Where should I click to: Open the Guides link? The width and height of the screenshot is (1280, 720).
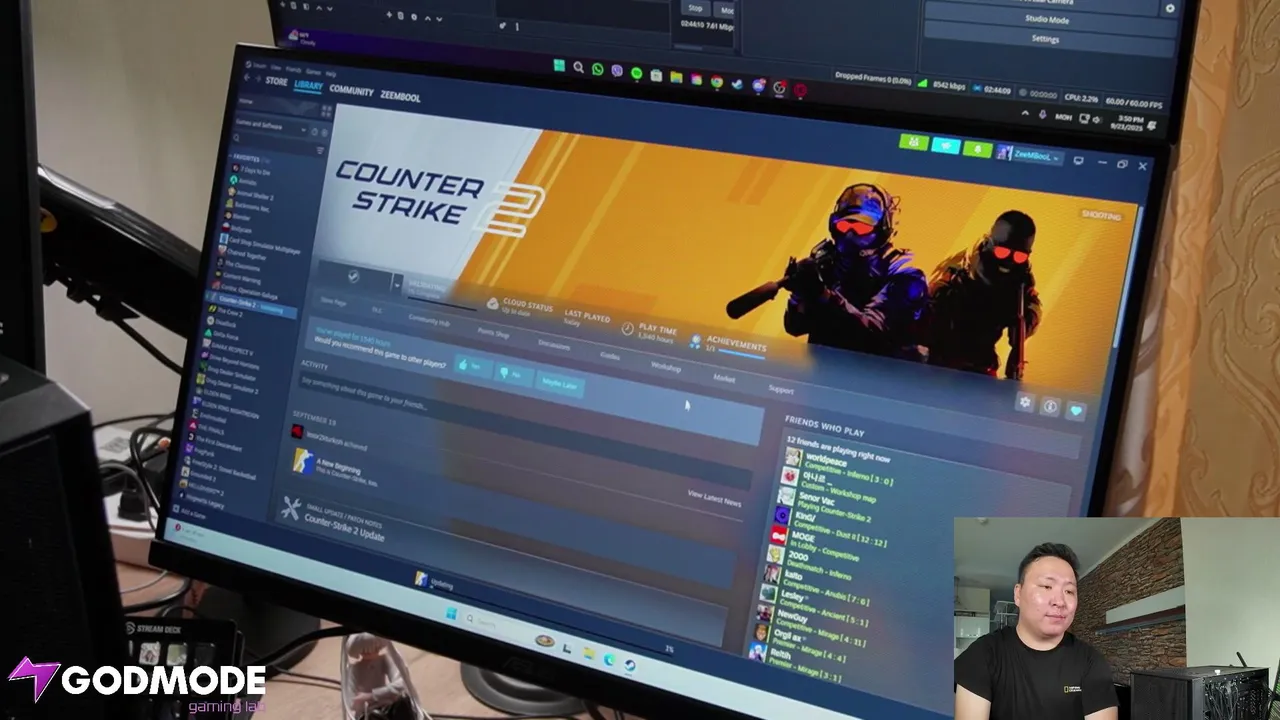click(610, 355)
